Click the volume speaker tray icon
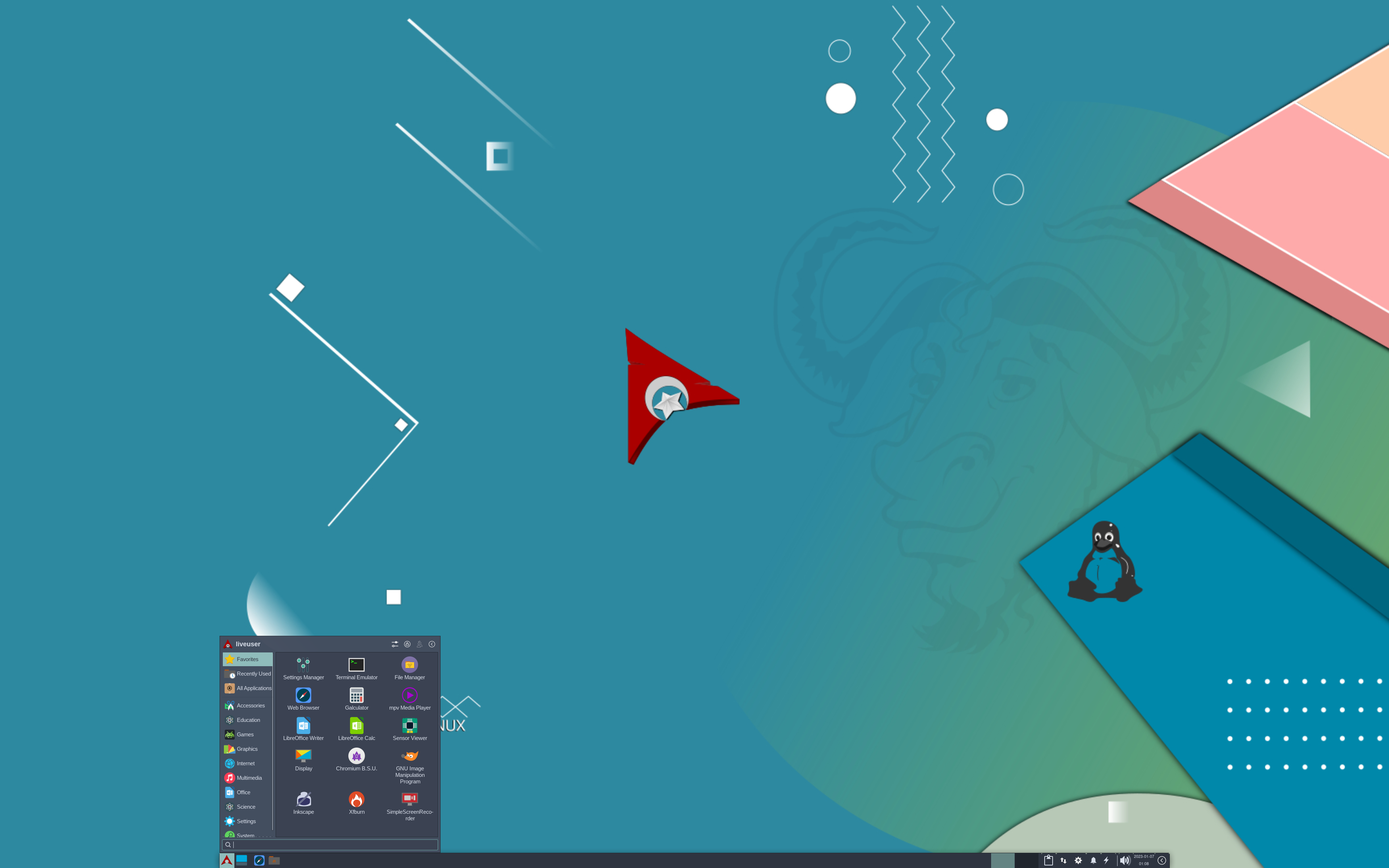The width and height of the screenshot is (1389, 868). pyautogui.click(x=1125, y=860)
